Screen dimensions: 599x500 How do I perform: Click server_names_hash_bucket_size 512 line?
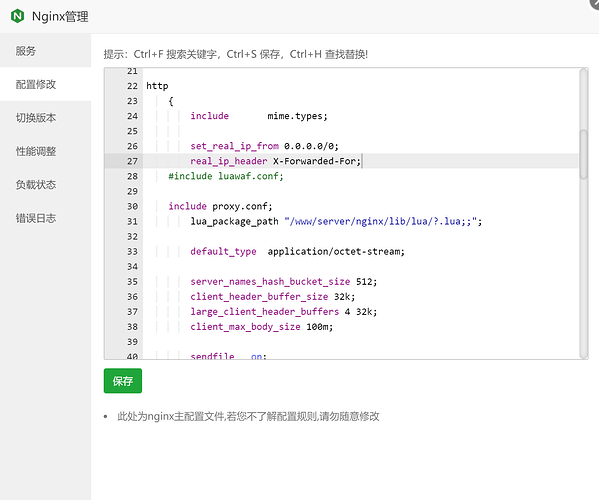pos(283,282)
